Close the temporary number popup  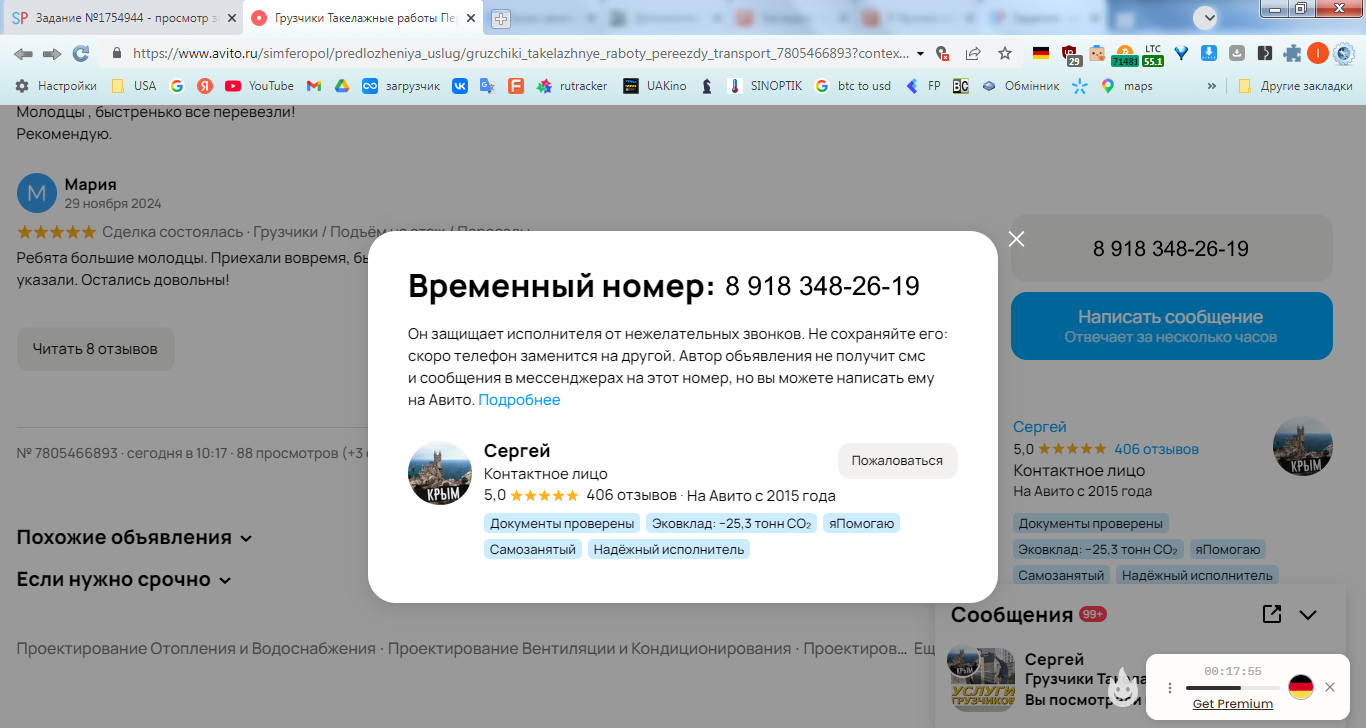pyautogui.click(x=1016, y=239)
